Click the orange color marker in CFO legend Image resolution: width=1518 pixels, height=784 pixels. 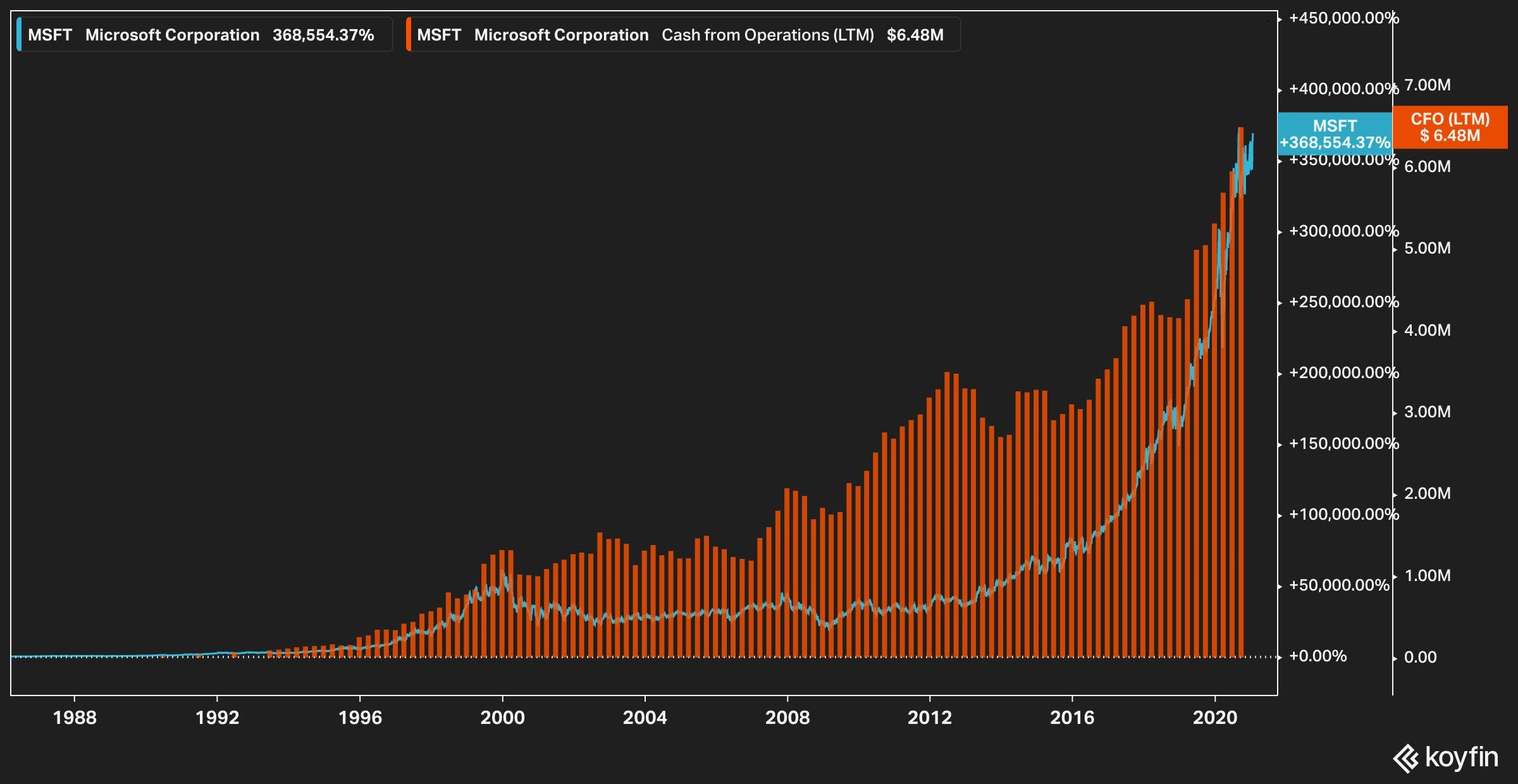[x=409, y=34]
